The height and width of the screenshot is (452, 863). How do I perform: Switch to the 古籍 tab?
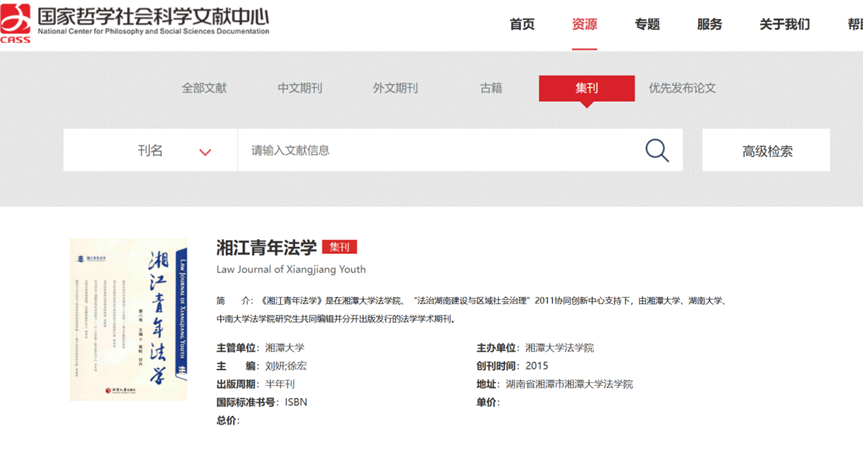(x=491, y=88)
